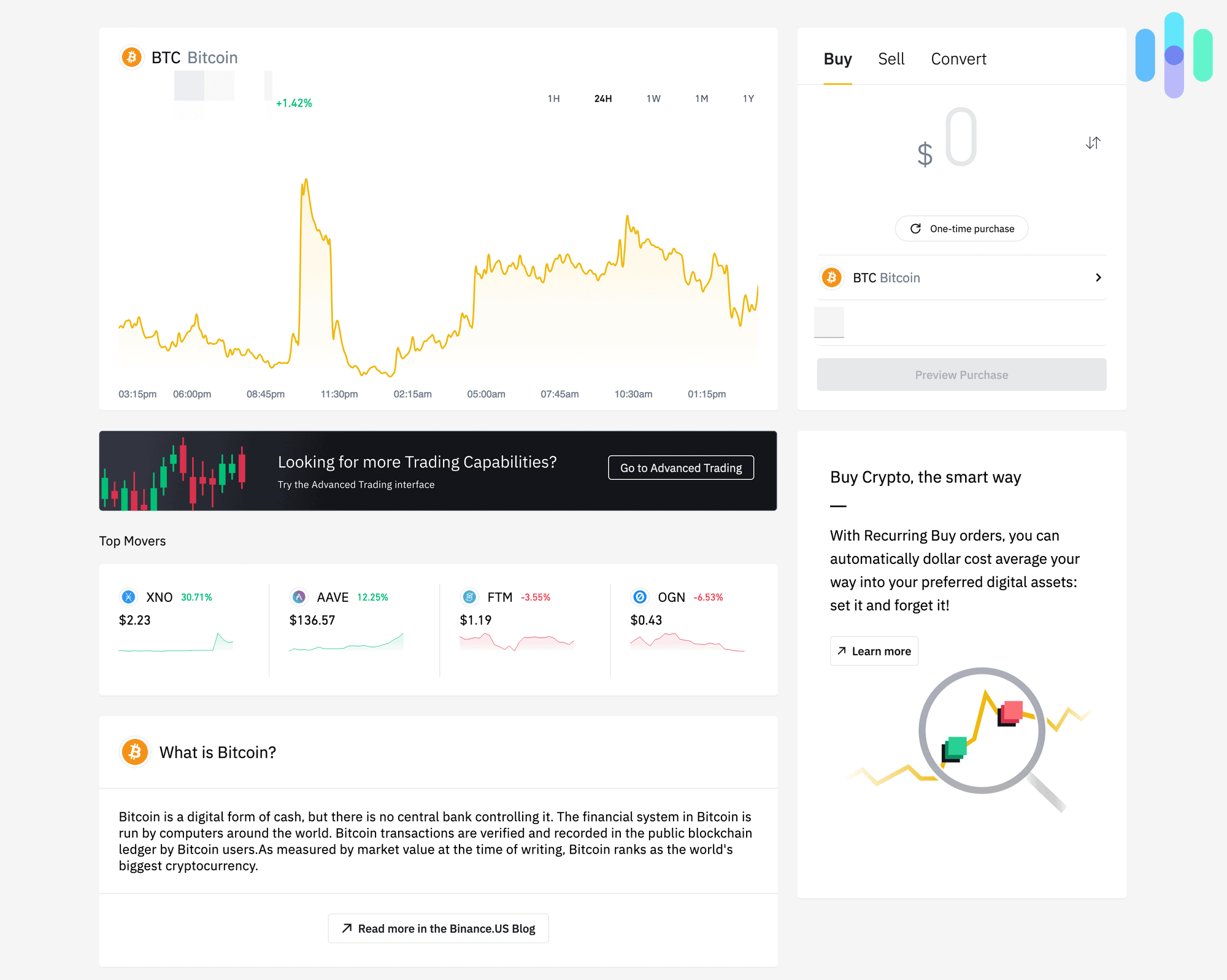This screenshot has width=1227, height=980.
Task: Select the 1W chart timeframe
Action: 654,98
